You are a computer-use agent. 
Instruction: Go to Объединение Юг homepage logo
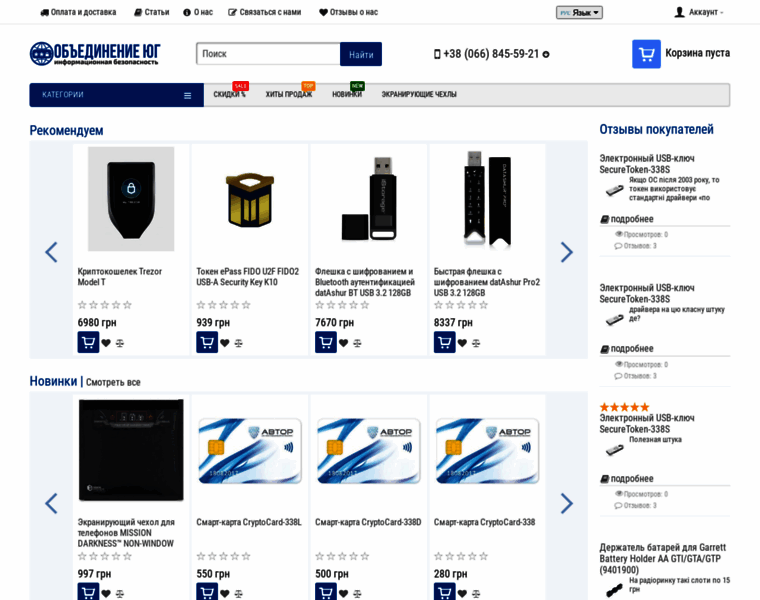click(95, 53)
